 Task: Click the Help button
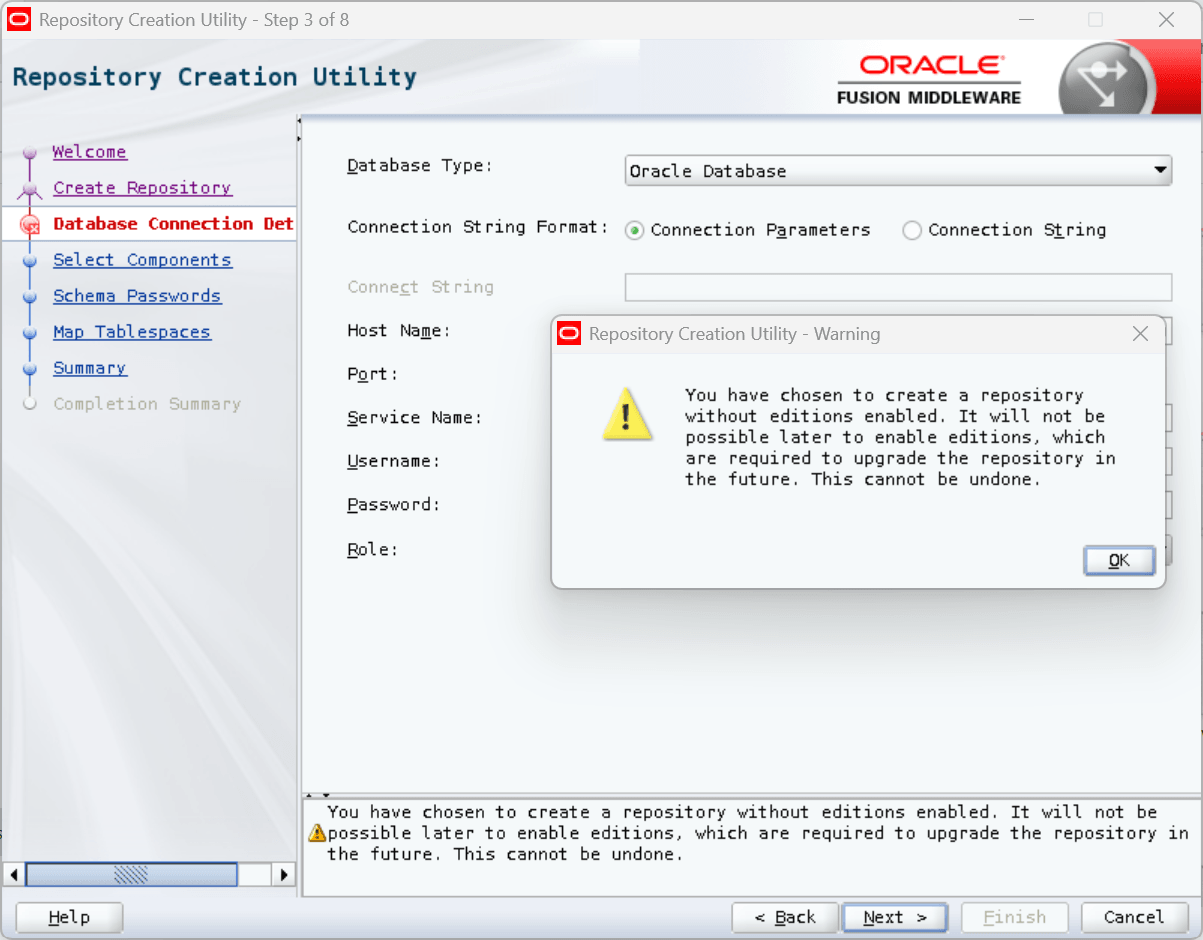point(69,917)
